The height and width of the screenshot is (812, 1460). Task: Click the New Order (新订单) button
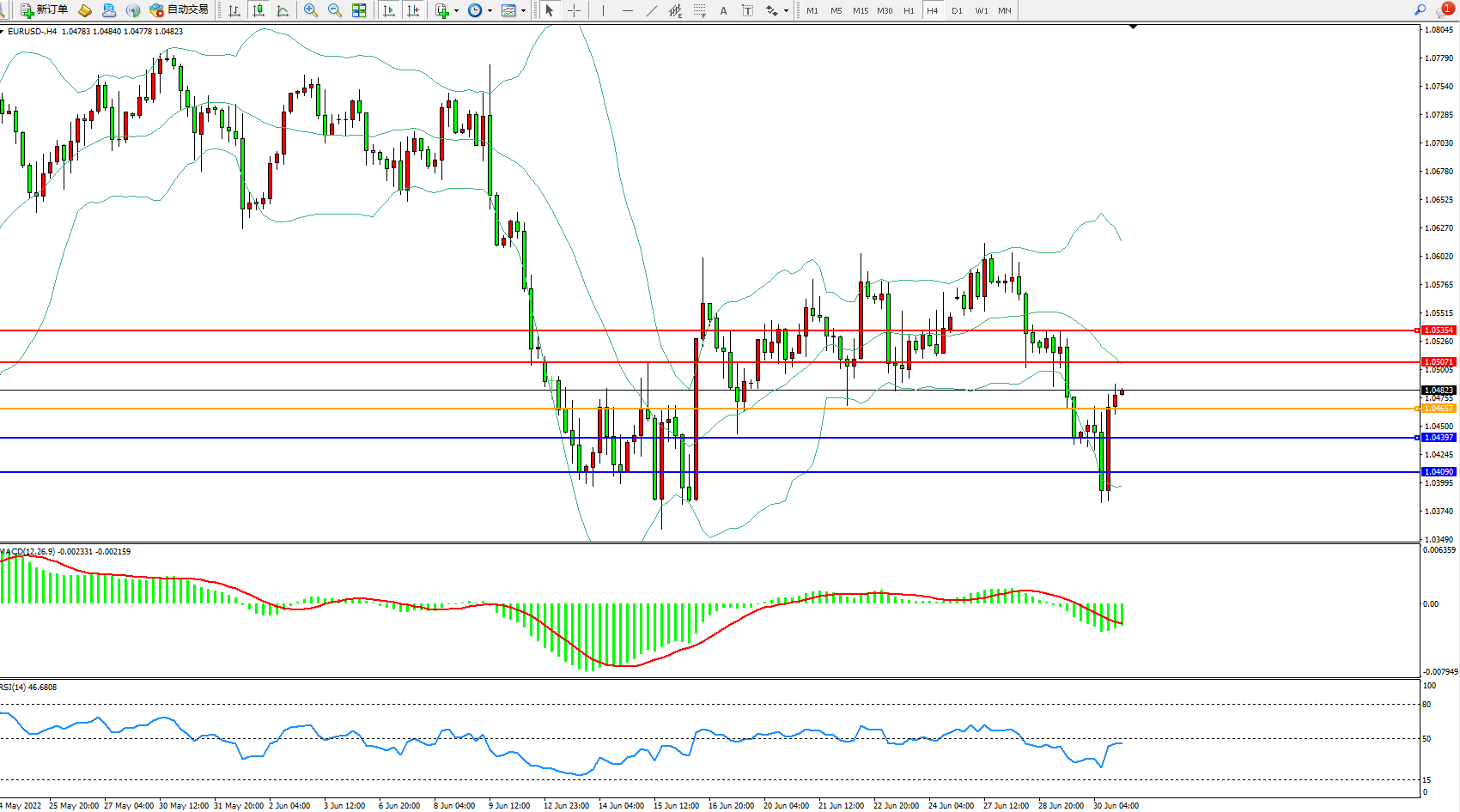click(44, 10)
